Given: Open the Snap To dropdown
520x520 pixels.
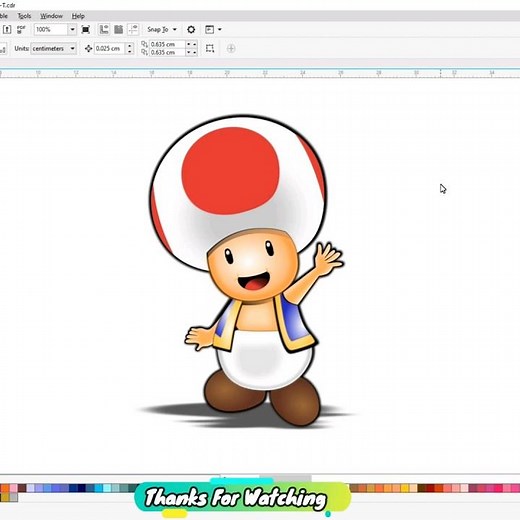Looking at the screenshot, I should (162, 29).
